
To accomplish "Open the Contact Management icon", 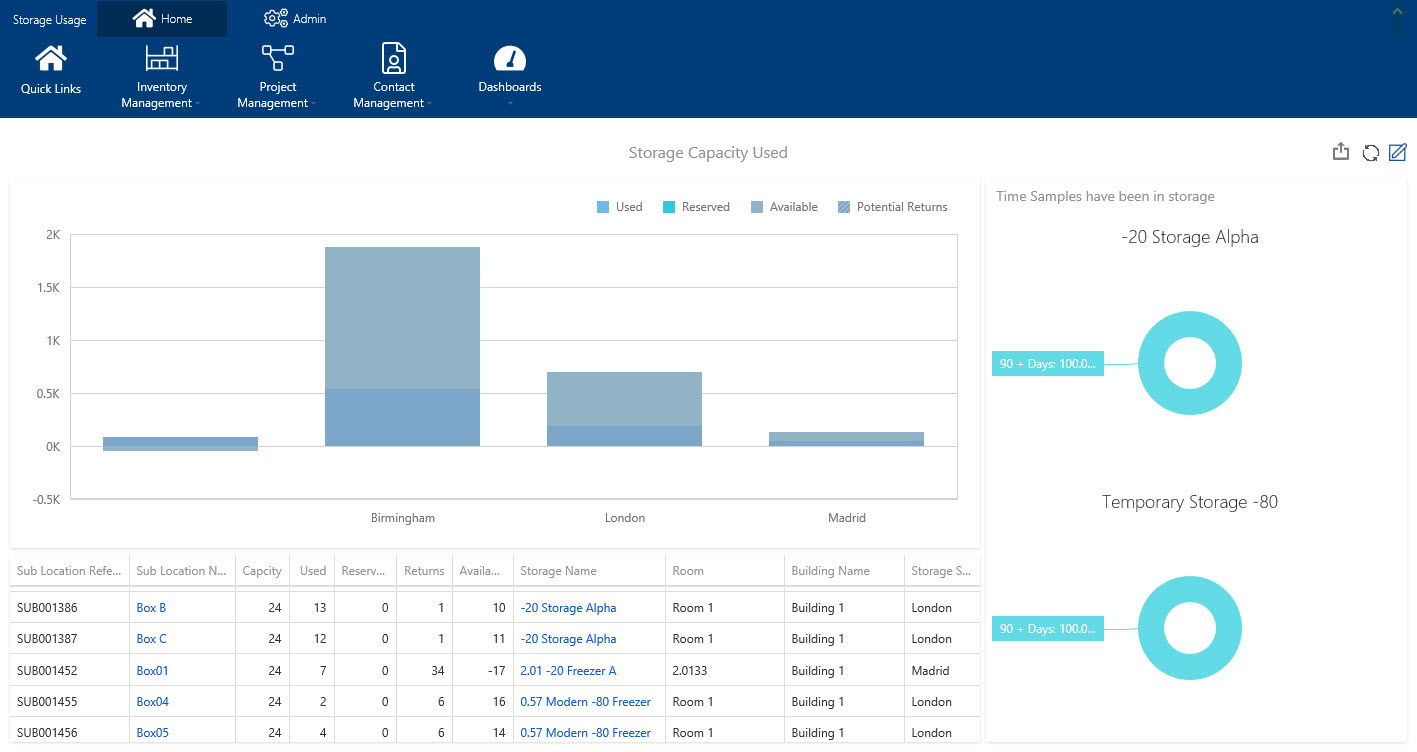I will click(x=393, y=58).
